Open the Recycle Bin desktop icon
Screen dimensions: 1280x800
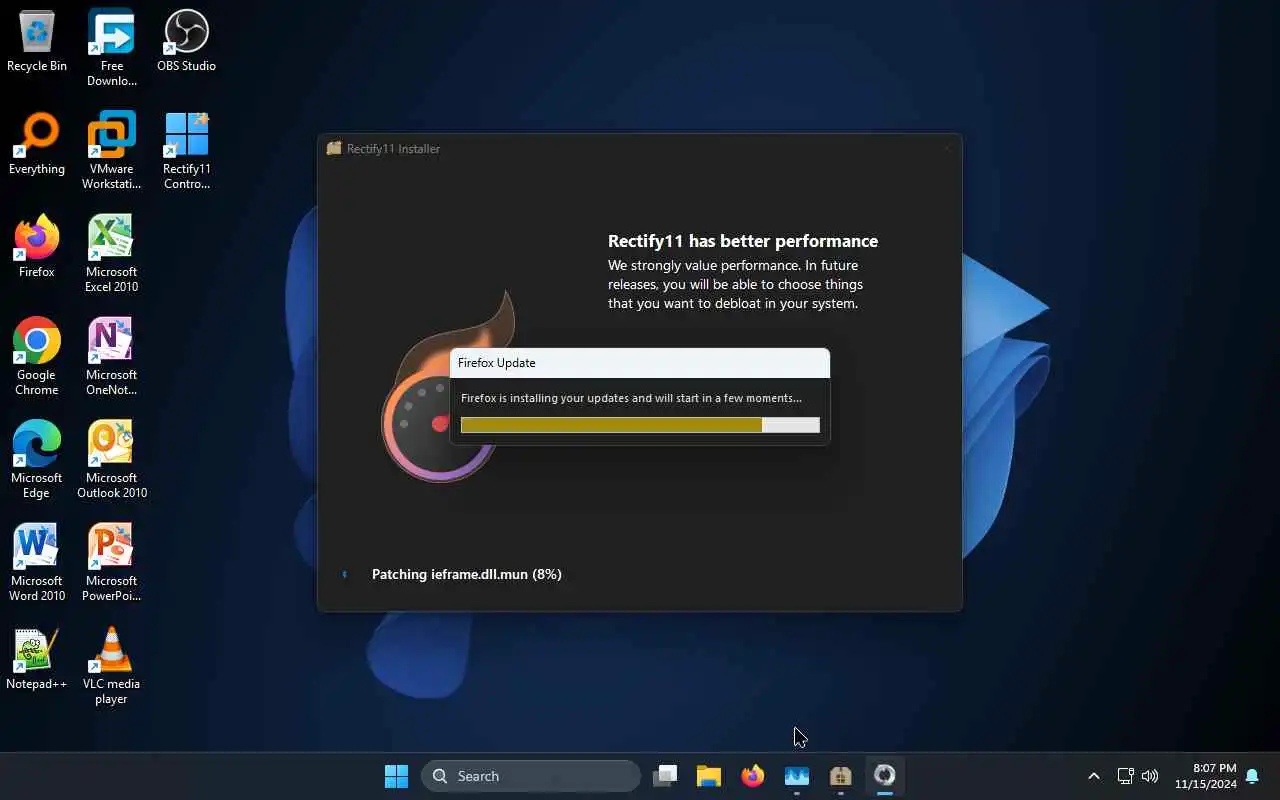(37, 41)
